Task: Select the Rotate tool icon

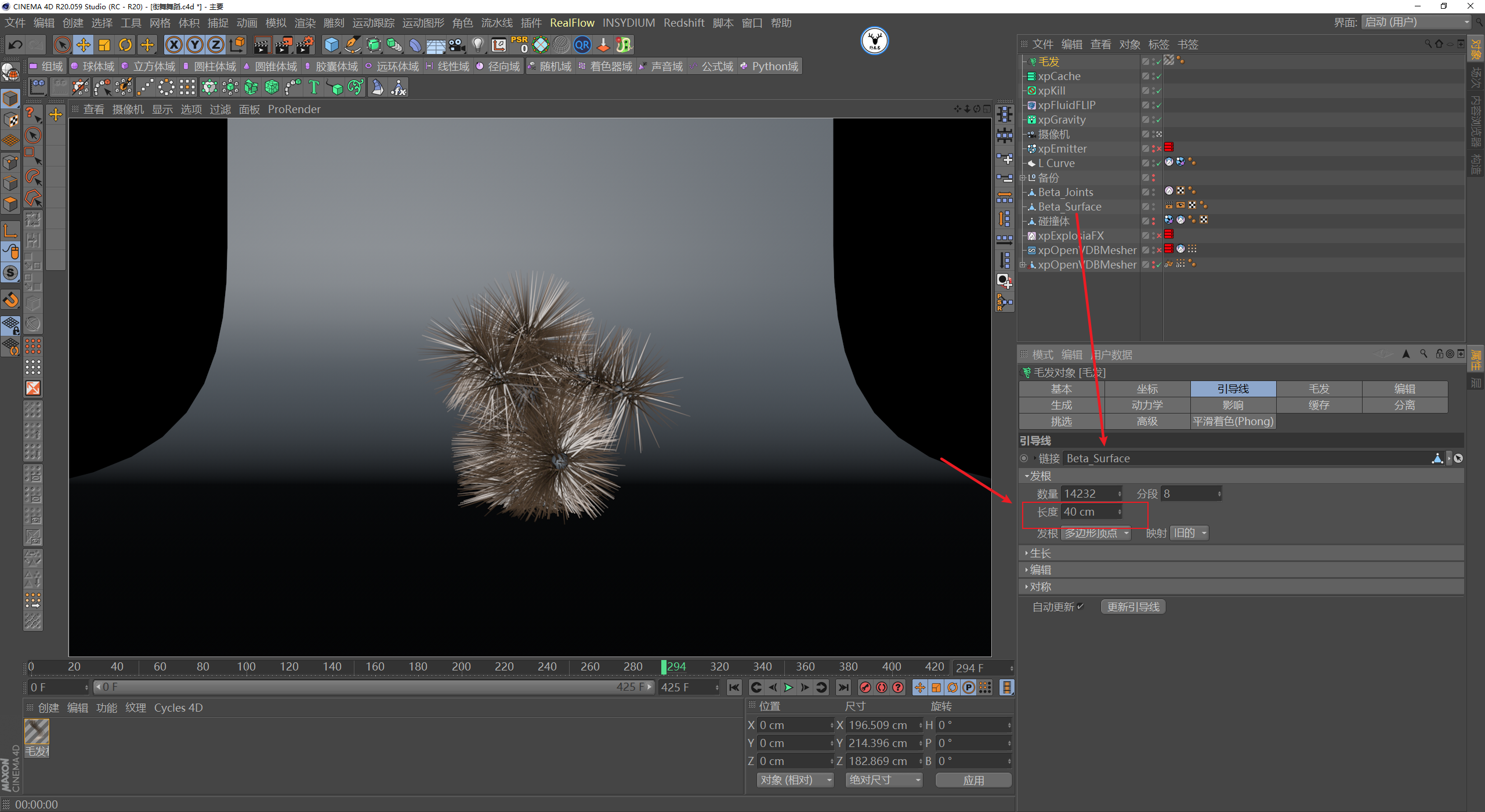Action: tap(125, 45)
